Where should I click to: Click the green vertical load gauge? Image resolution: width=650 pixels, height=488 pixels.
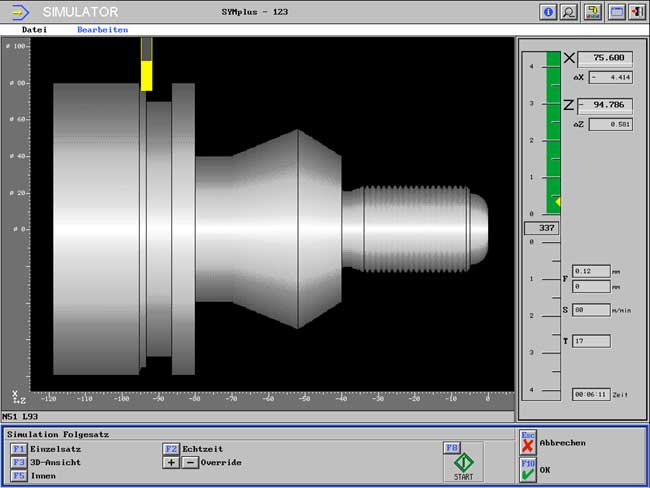(x=553, y=130)
